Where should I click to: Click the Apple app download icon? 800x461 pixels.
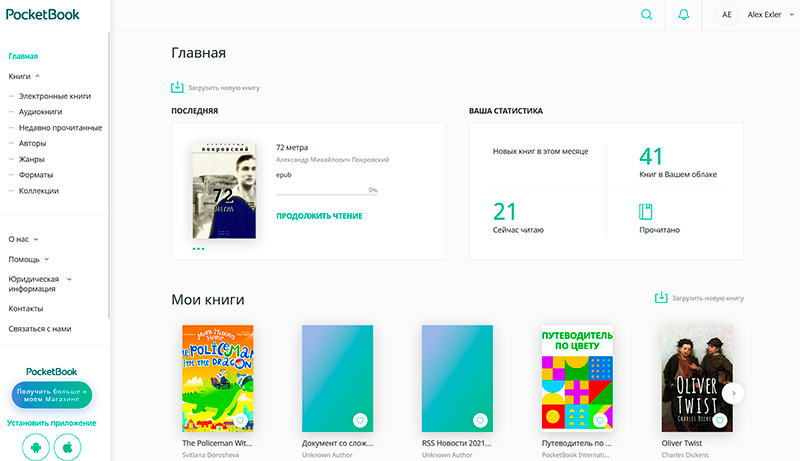67,447
